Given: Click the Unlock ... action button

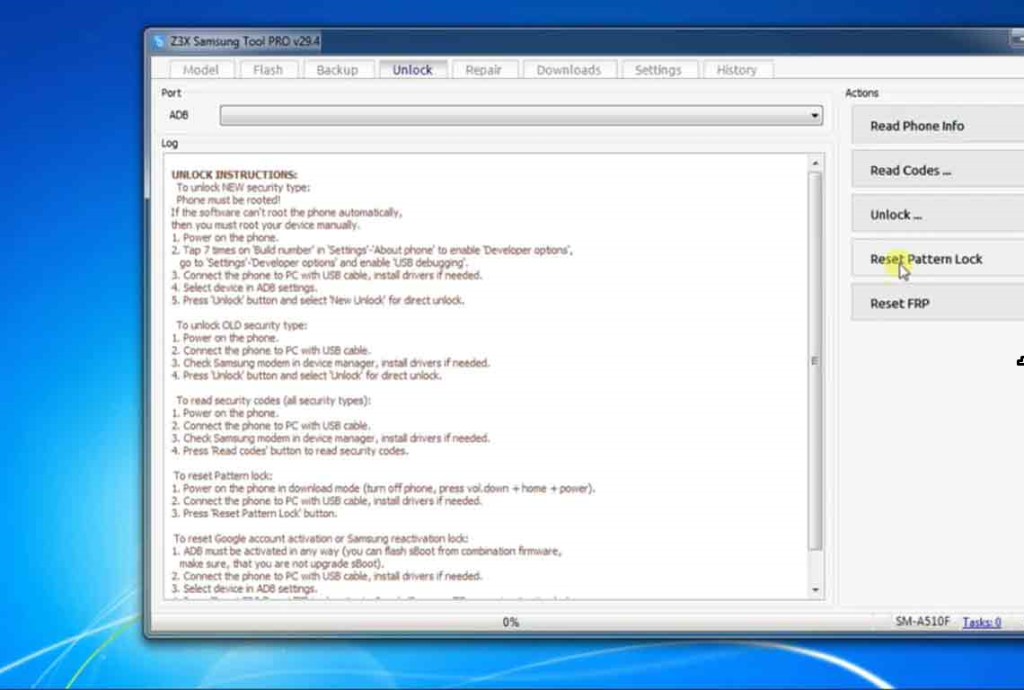Looking at the screenshot, I should tap(938, 215).
